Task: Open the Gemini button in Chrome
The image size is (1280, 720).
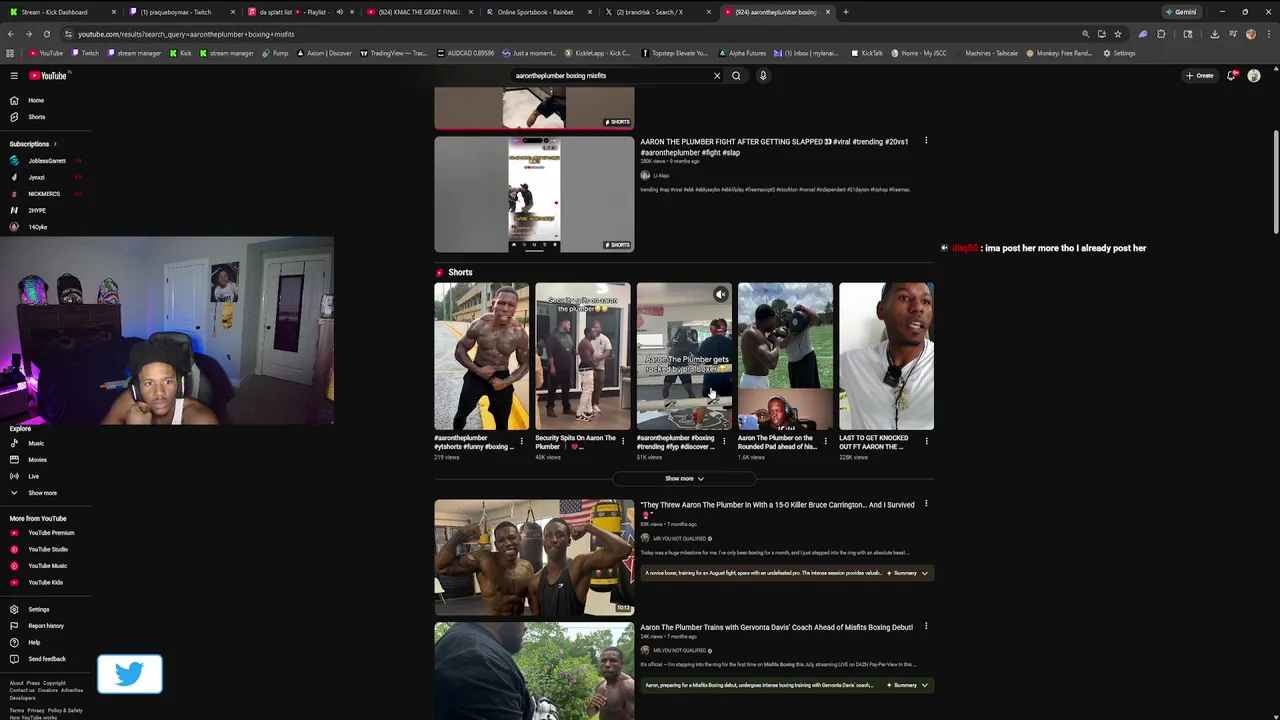Action: [1181, 12]
